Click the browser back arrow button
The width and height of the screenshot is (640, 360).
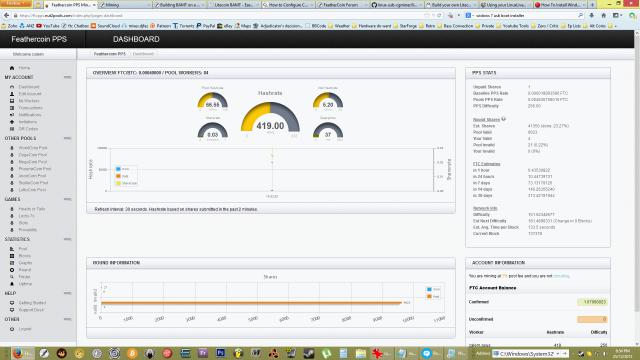point(6,16)
